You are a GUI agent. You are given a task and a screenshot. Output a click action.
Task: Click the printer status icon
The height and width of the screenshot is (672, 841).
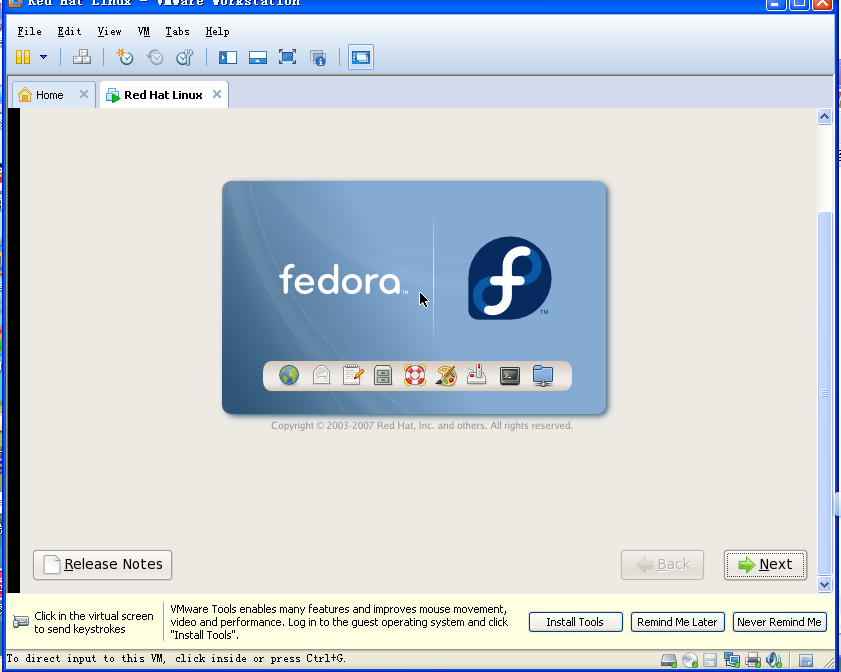click(752, 660)
